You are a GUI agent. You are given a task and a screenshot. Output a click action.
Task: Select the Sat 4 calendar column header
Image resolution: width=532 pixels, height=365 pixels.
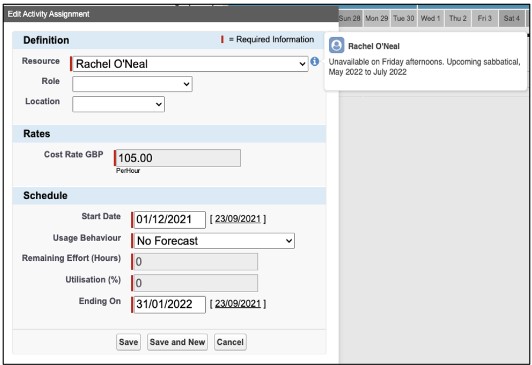pos(512,18)
